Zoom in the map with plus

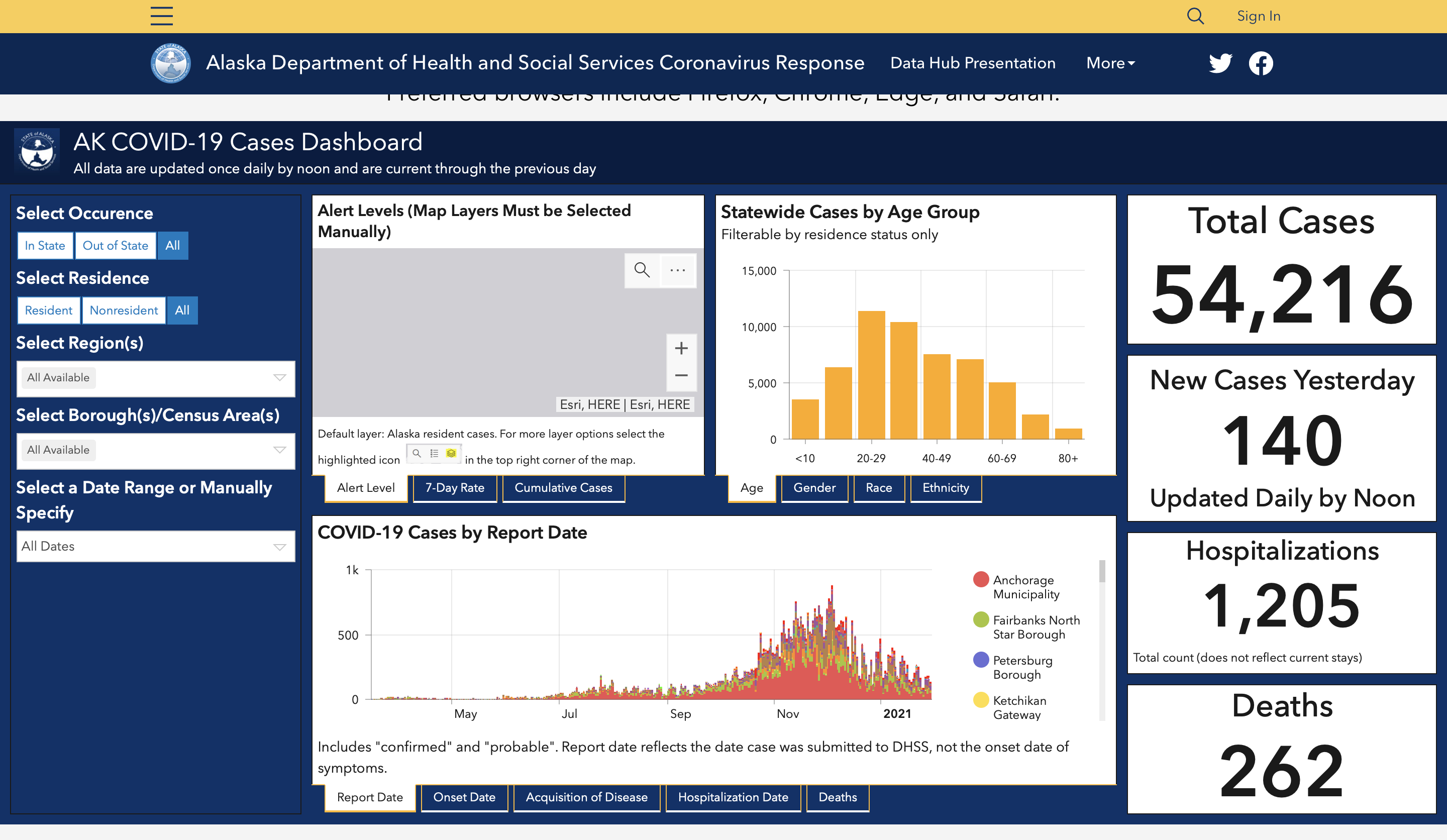pos(682,349)
